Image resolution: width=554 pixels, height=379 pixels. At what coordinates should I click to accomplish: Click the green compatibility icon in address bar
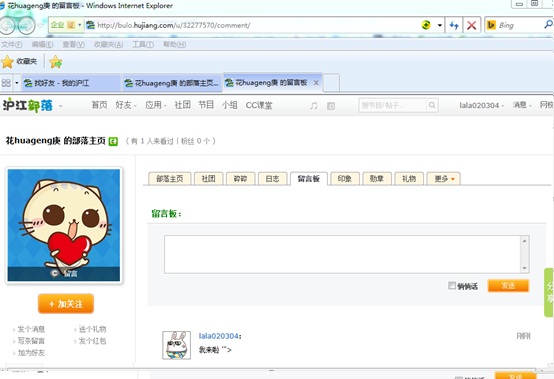click(426, 25)
